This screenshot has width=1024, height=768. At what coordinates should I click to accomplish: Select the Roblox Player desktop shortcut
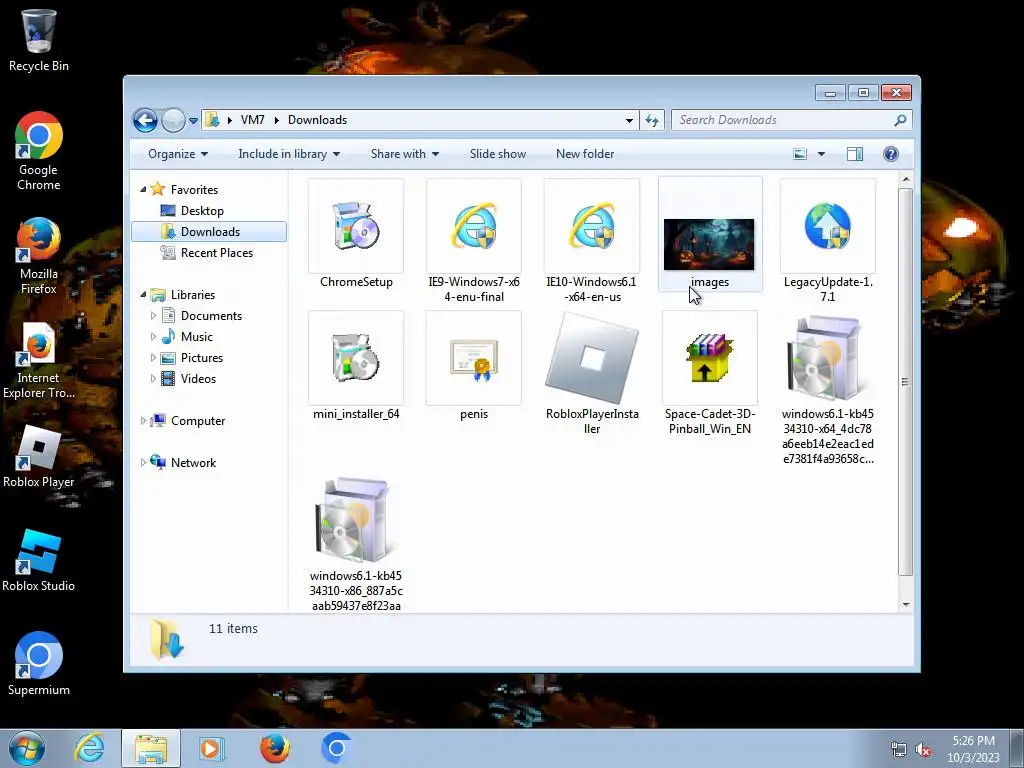[x=39, y=456]
